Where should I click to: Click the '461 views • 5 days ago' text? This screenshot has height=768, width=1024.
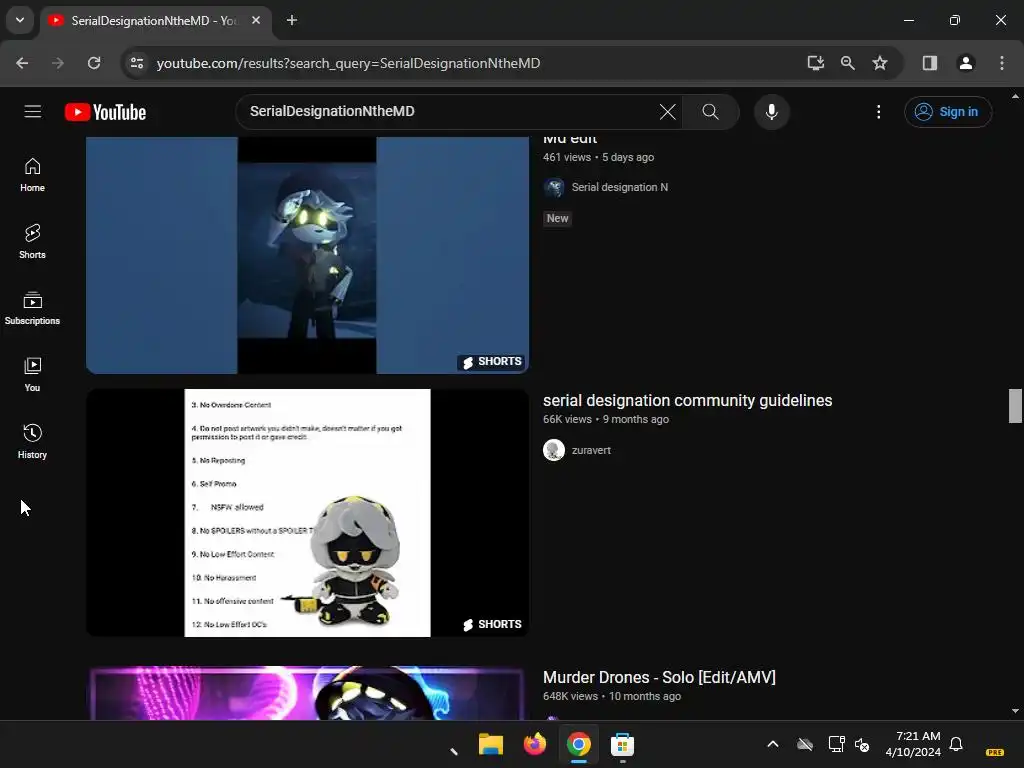pos(598,157)
